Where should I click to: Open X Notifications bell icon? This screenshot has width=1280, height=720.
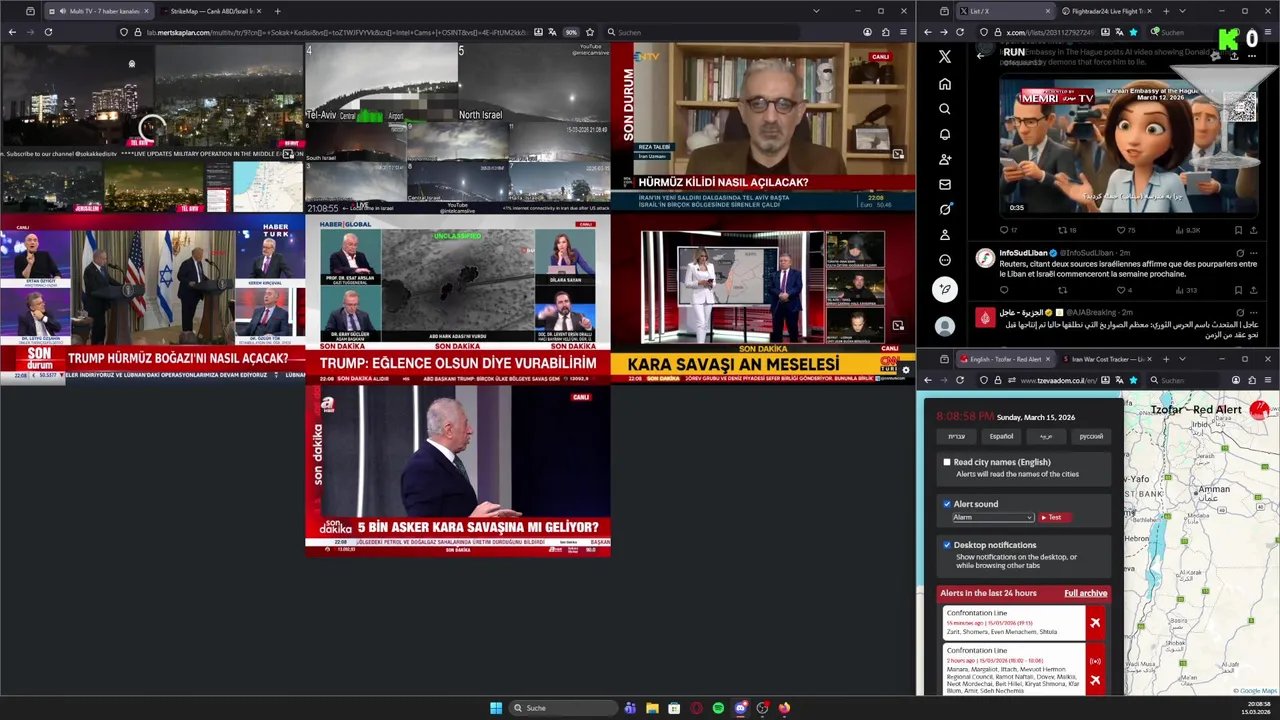point(945,134)
